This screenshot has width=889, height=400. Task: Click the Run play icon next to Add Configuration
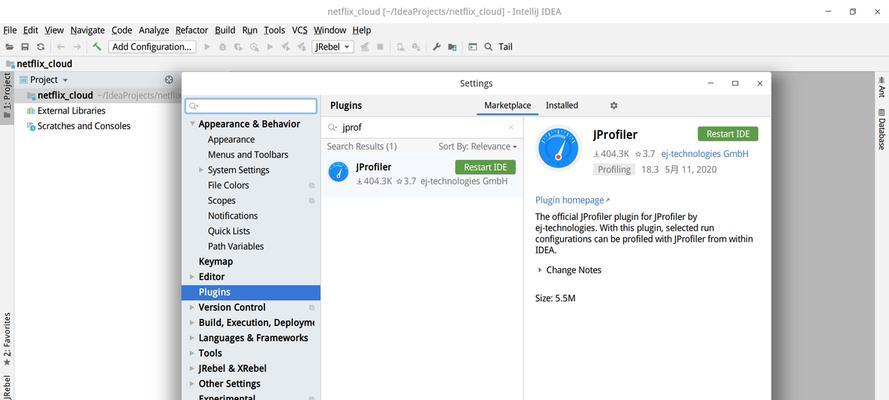point(207,47)
